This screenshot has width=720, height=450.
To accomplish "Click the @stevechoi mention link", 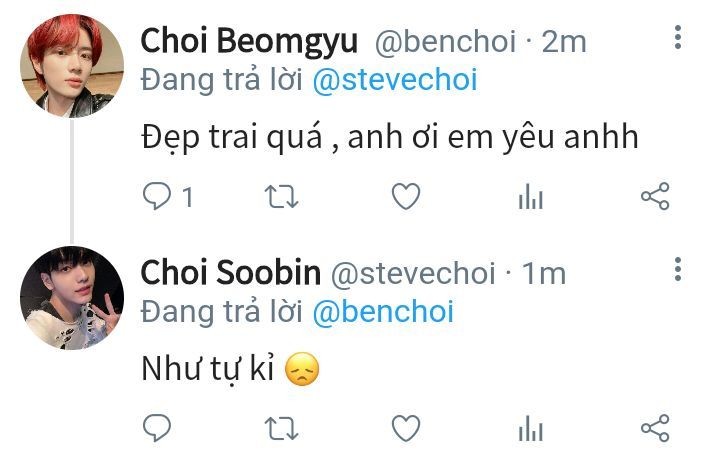I will [x=395, y=80].
